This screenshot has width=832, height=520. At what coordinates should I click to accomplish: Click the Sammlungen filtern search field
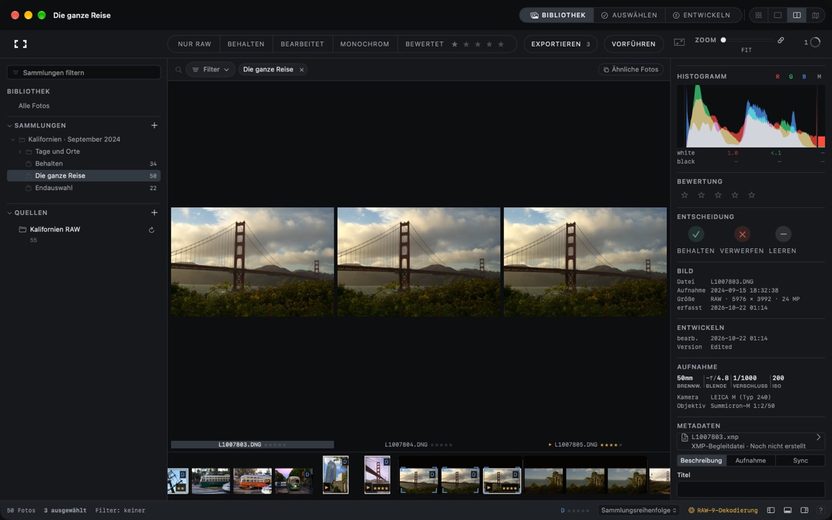(84, 73)
